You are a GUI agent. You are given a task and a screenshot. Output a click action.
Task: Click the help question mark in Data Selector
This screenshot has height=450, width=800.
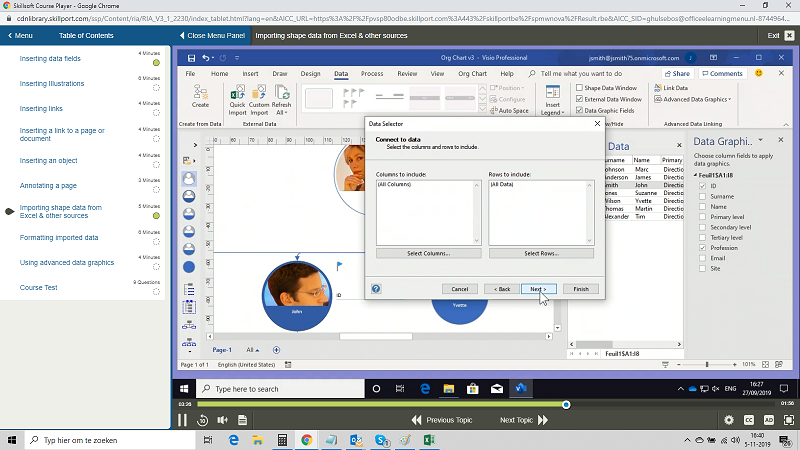376,289
